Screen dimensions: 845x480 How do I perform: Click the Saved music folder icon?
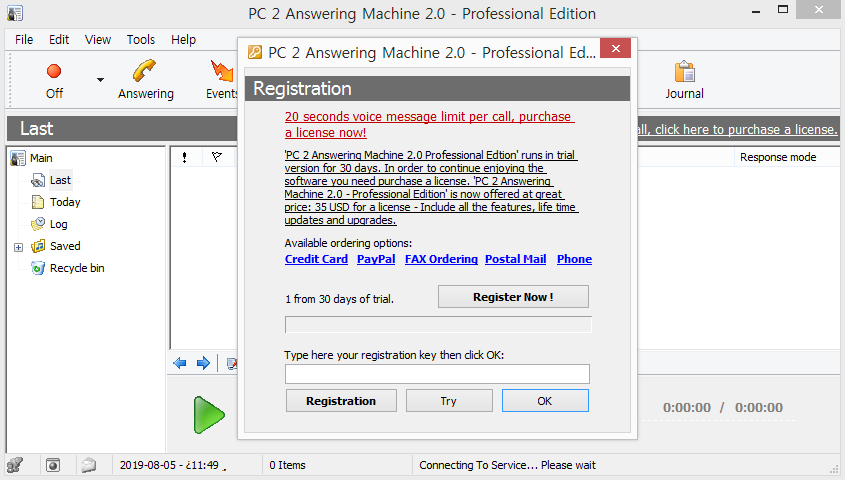(38, 246)
